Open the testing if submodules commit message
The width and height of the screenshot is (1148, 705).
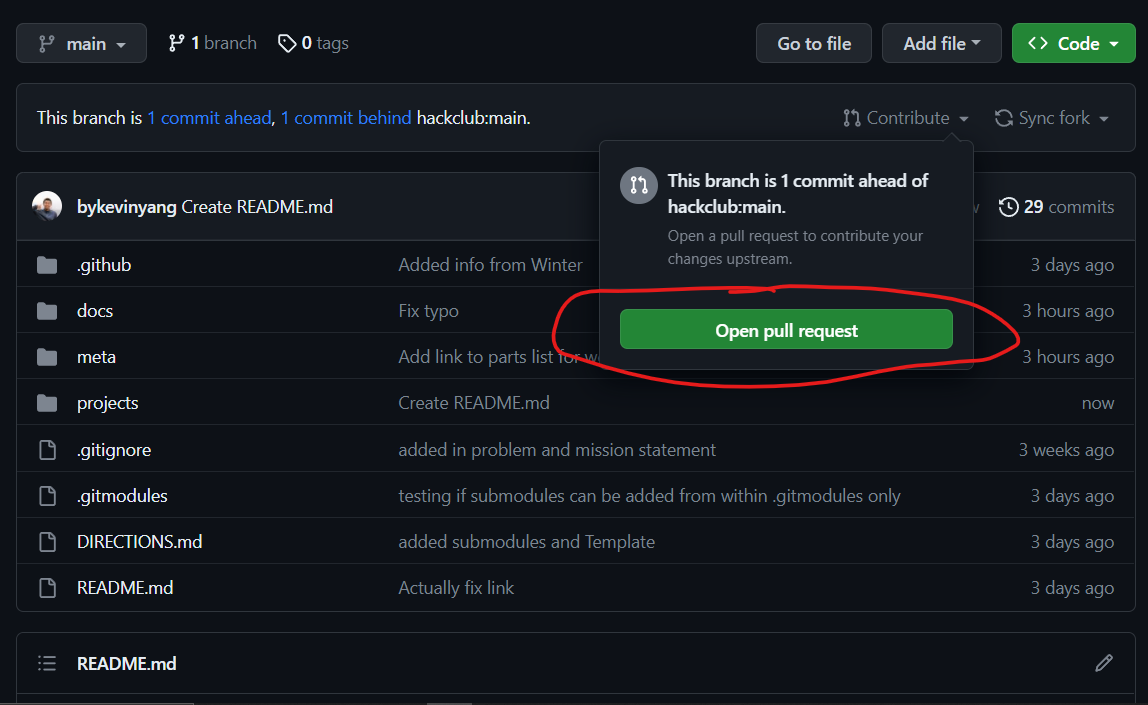coord(649,496)
